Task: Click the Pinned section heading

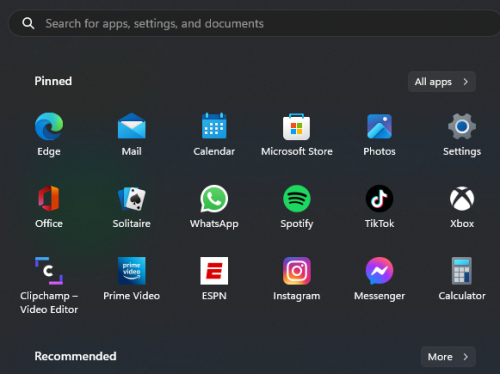Action: [x=53, y=81]
